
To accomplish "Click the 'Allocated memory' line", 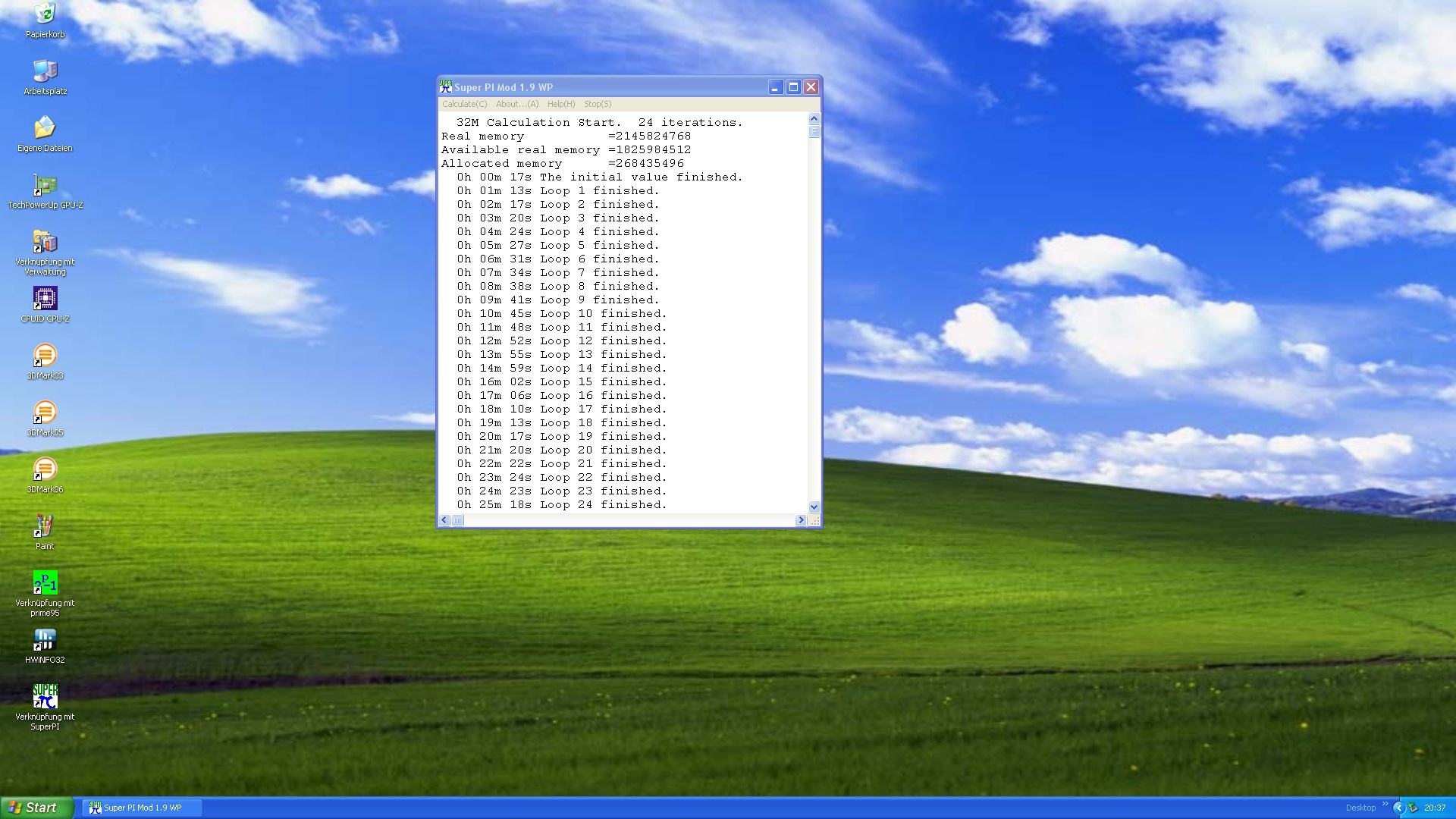I will pyautogui.click(x=563, y=163).
